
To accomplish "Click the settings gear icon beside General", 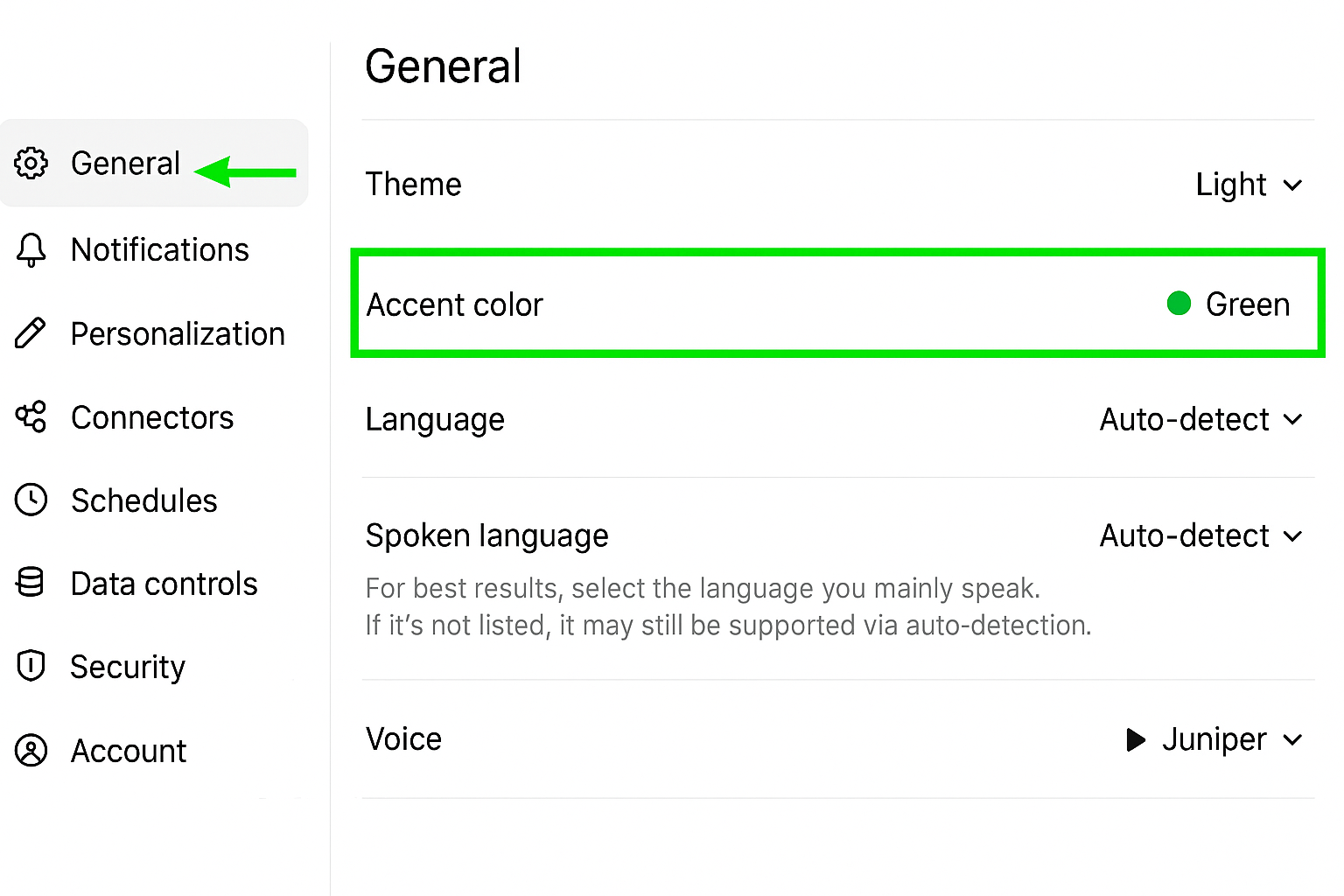I will [x=31, y=163].
